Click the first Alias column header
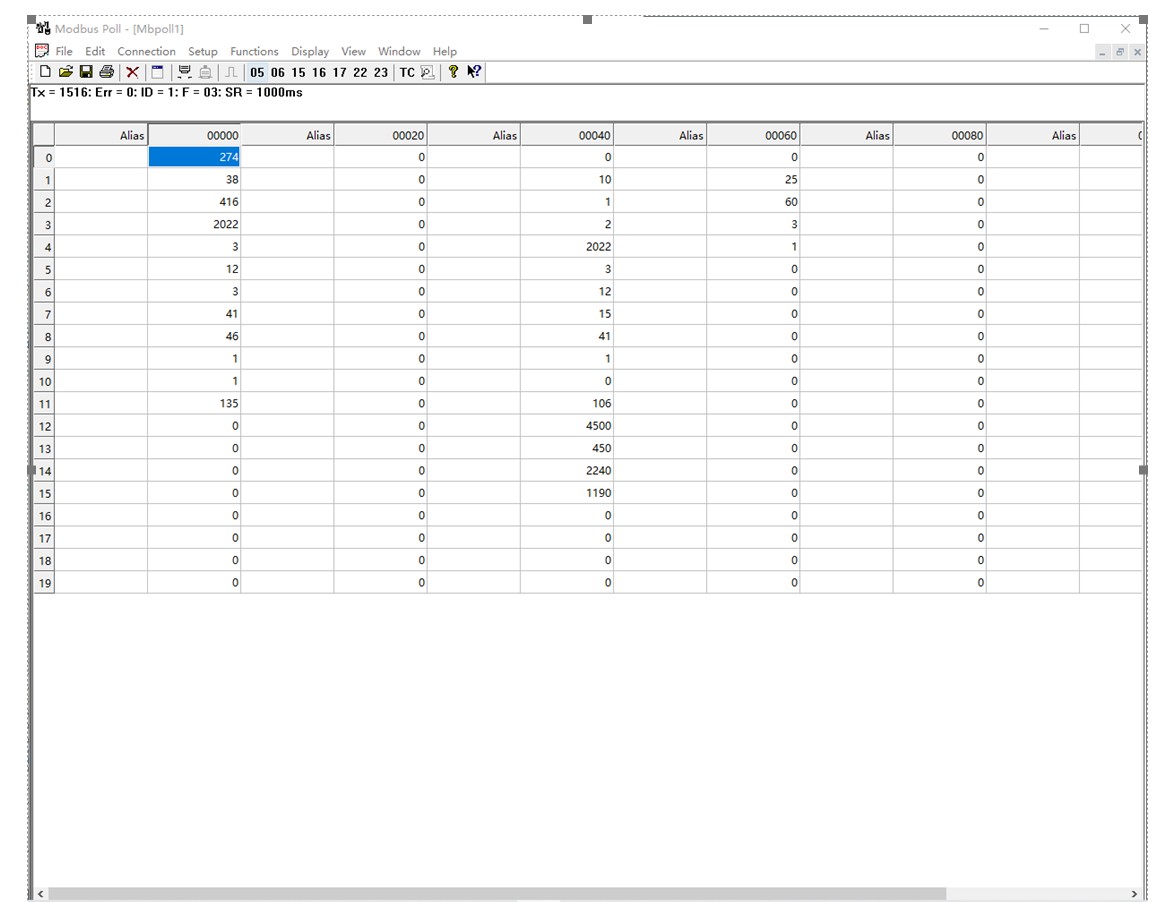 point(101,135)
